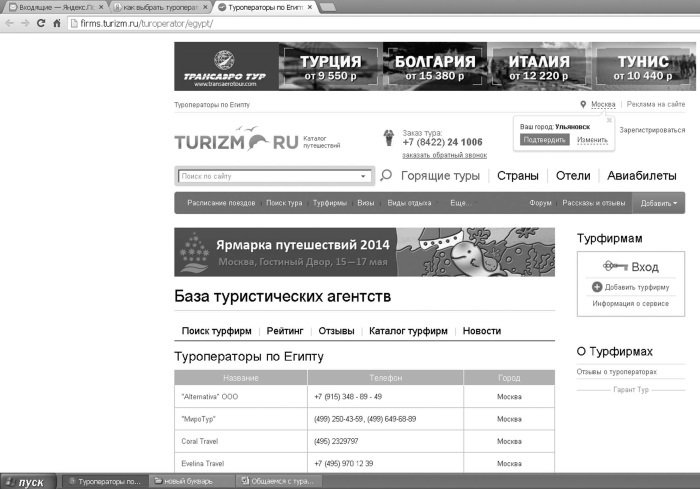Expand the site search field dropdown arrow
This screenshot has height=489, width=700.
[363, 176]
